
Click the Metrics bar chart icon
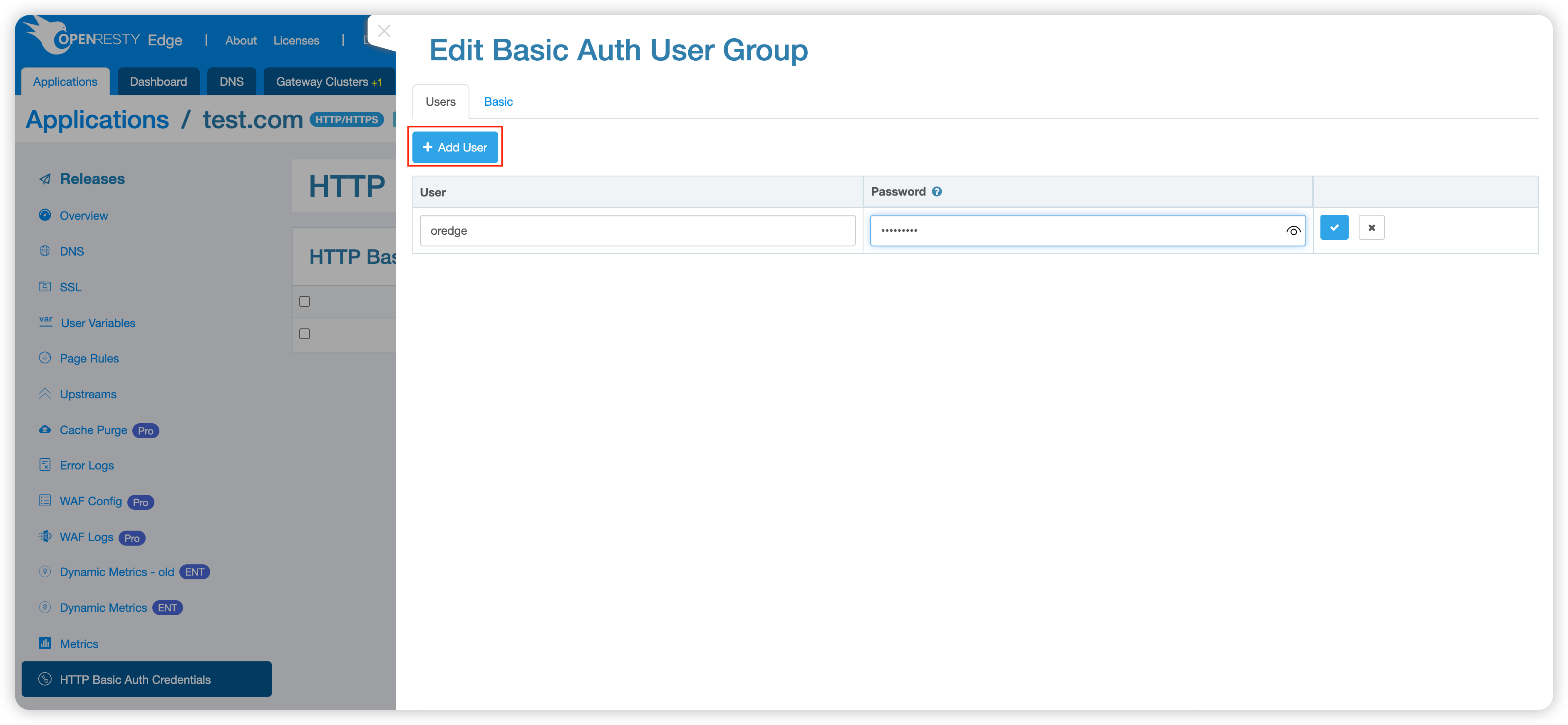pos(45,643)
